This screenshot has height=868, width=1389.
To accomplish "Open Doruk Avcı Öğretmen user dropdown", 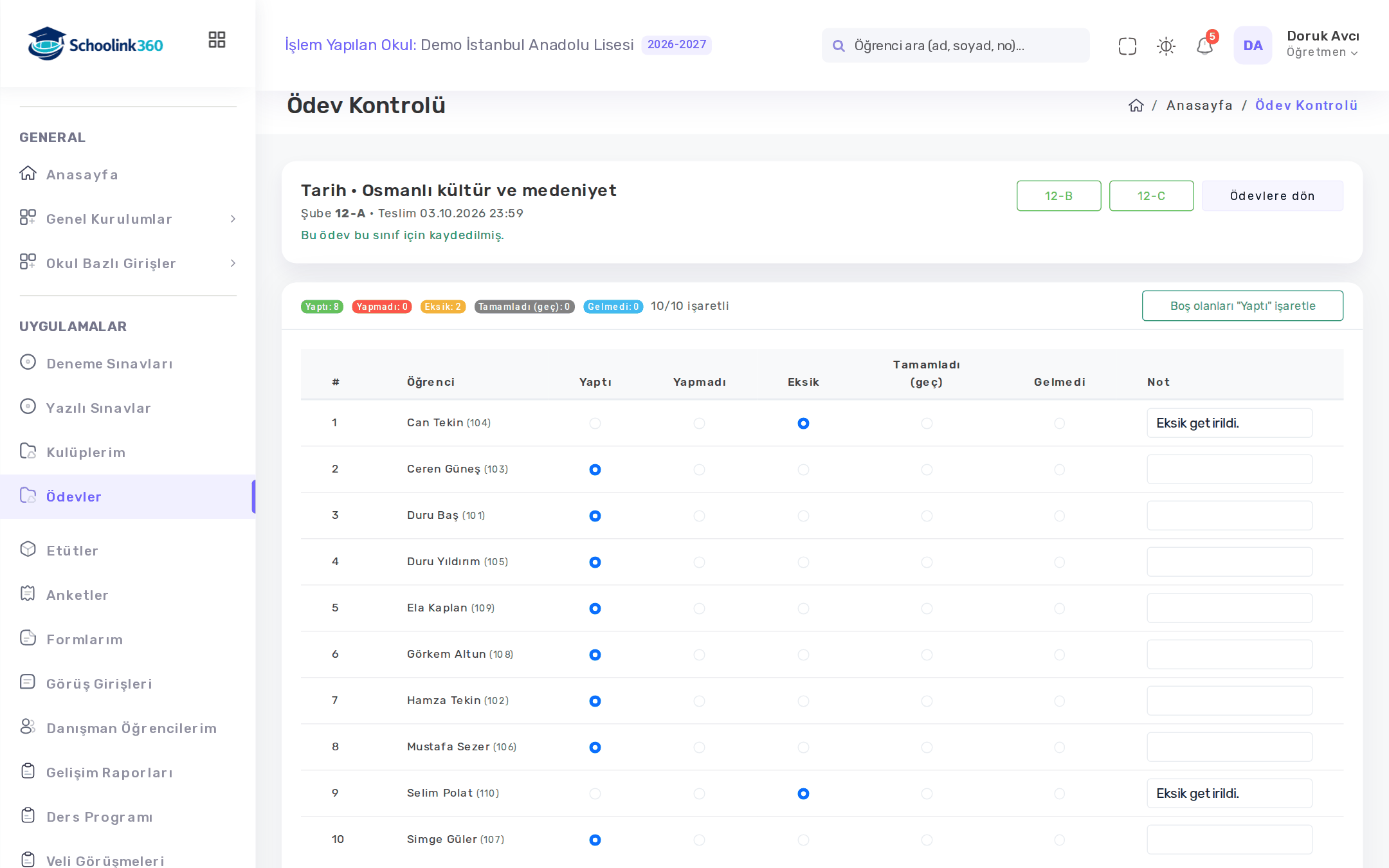I will click(x=1322, y=44).
